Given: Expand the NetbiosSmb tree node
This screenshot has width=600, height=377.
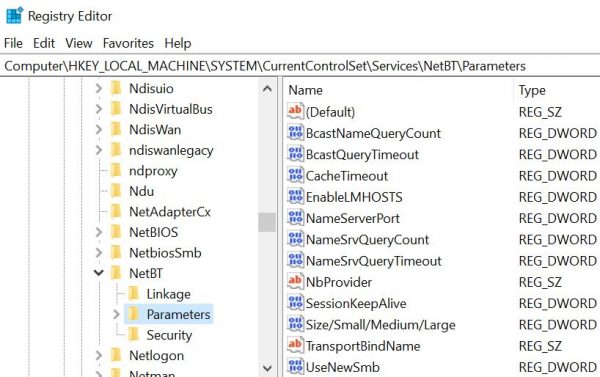Looking at the screenshot, I should tap(99, 253).
